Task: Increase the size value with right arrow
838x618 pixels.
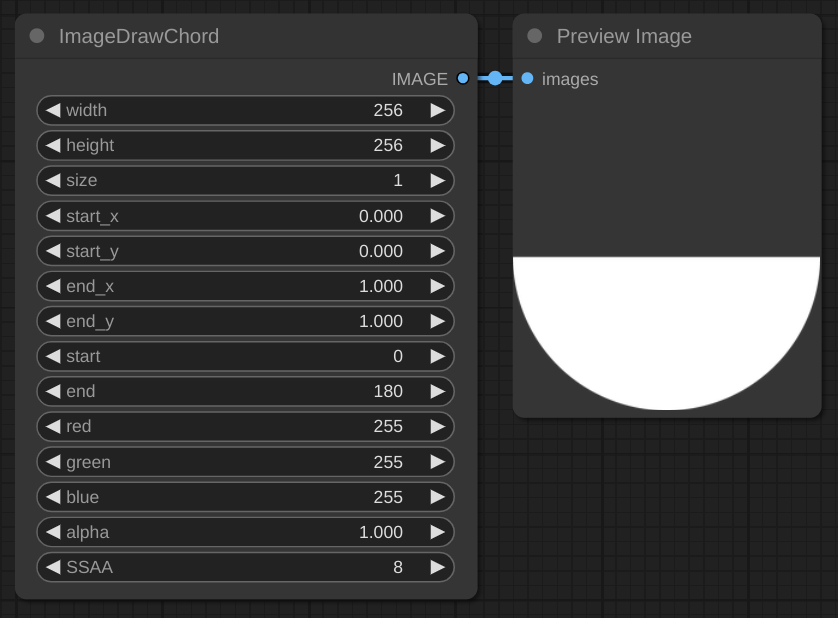Action: click(437, 180)
